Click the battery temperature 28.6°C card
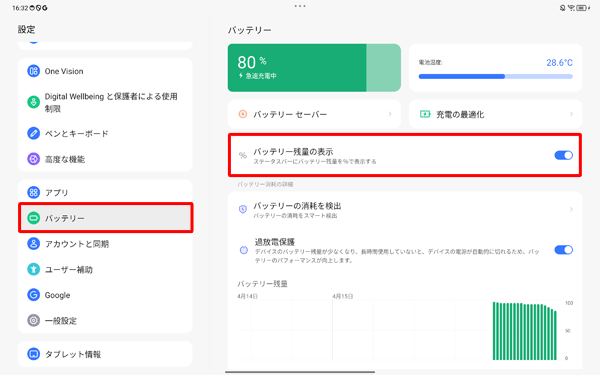 click(x=496, y=68)
